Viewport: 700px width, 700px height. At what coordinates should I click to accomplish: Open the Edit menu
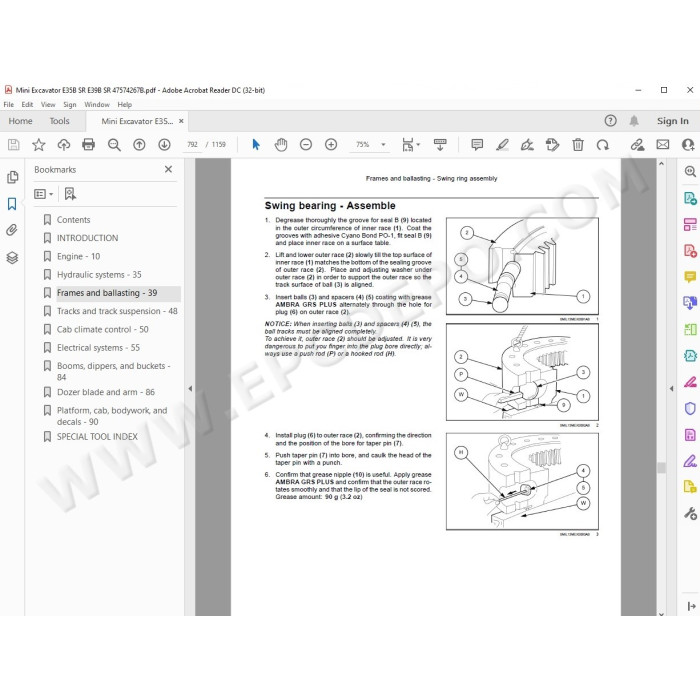point(27,104)
